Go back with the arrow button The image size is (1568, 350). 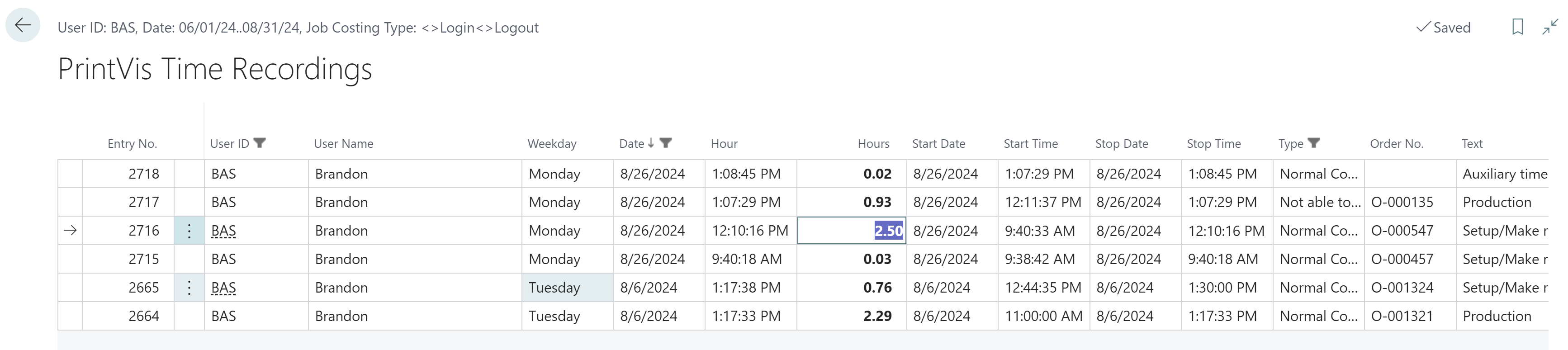point(23,26)
